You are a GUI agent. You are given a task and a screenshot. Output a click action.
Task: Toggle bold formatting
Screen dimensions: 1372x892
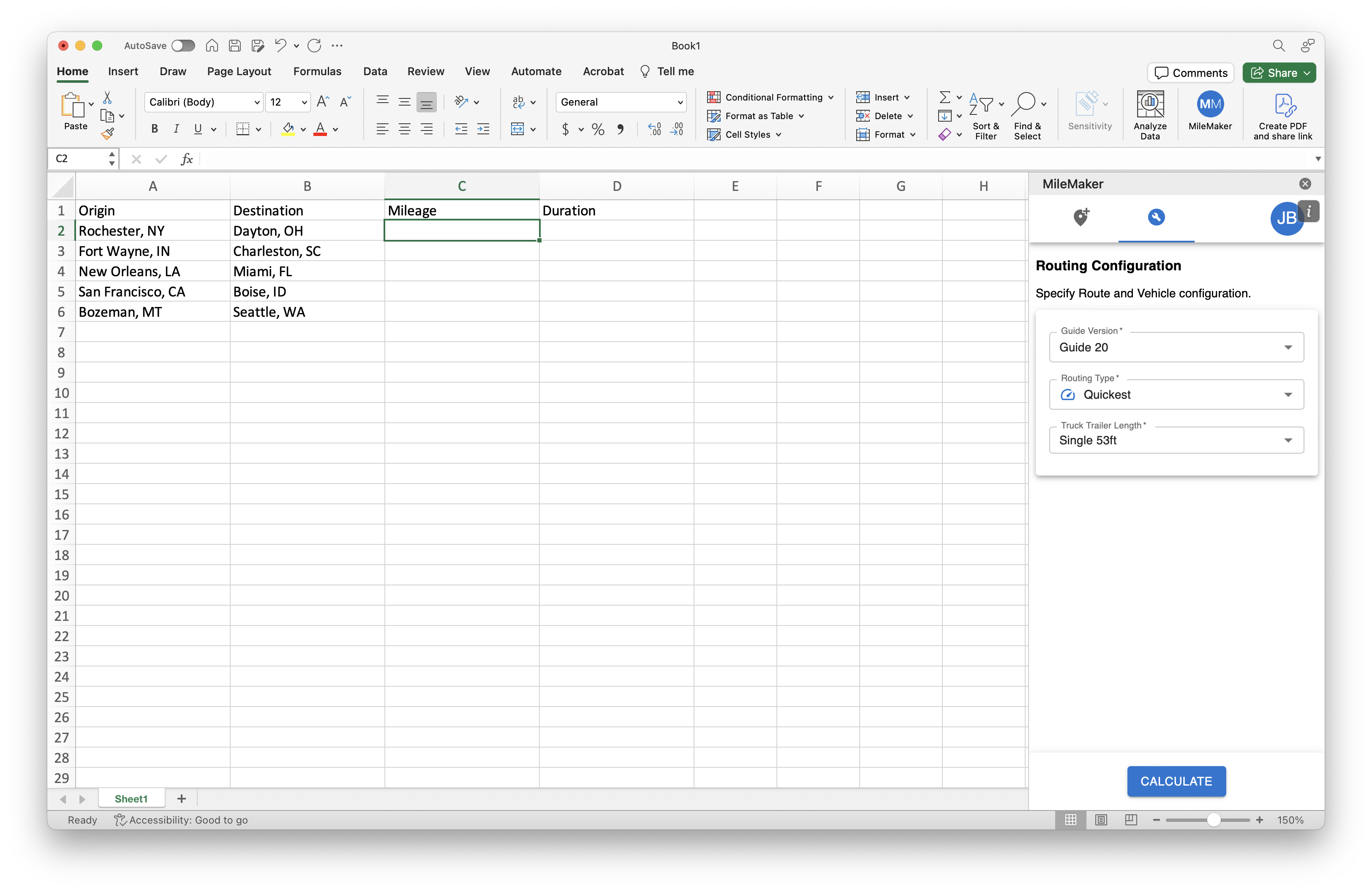(x=154, y=129)
